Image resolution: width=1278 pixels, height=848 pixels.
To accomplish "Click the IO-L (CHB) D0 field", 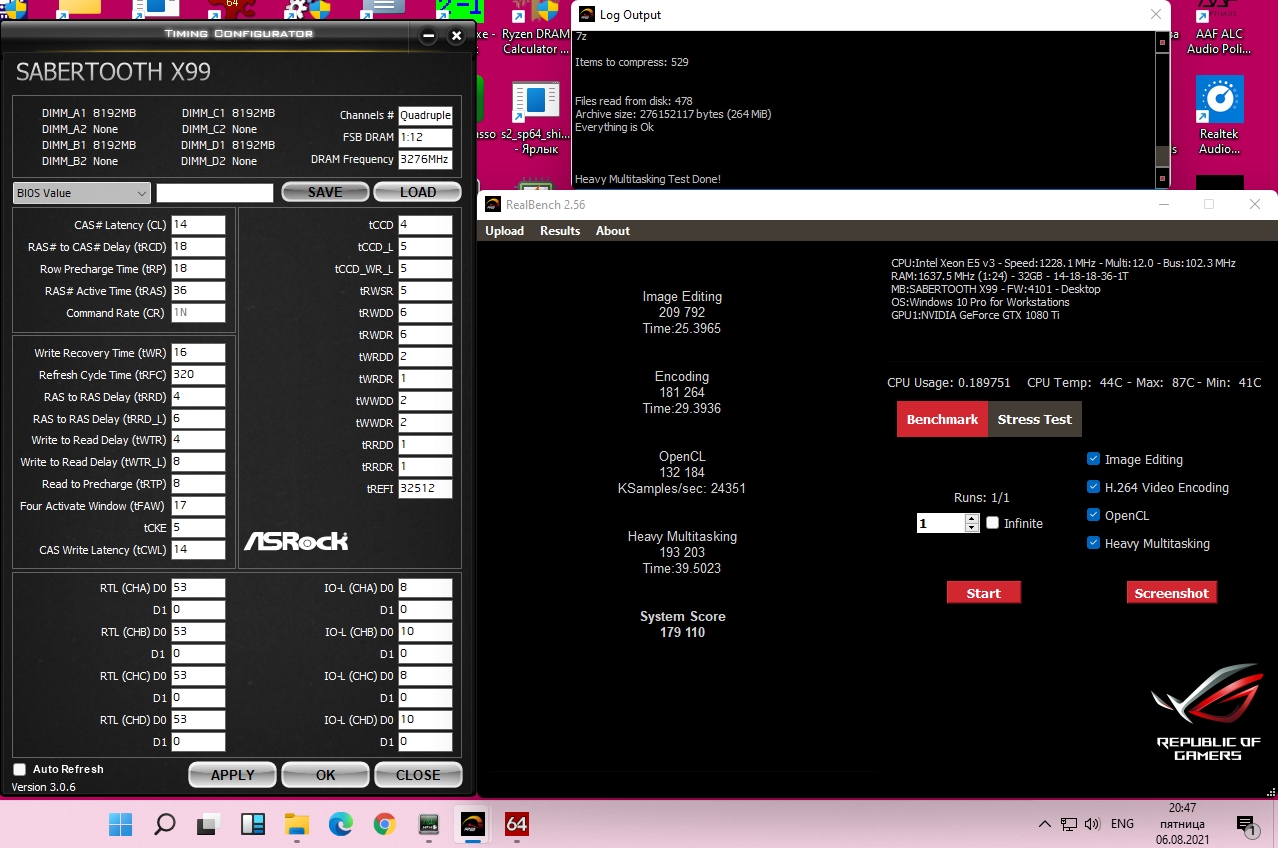I will tap(425, 632).
